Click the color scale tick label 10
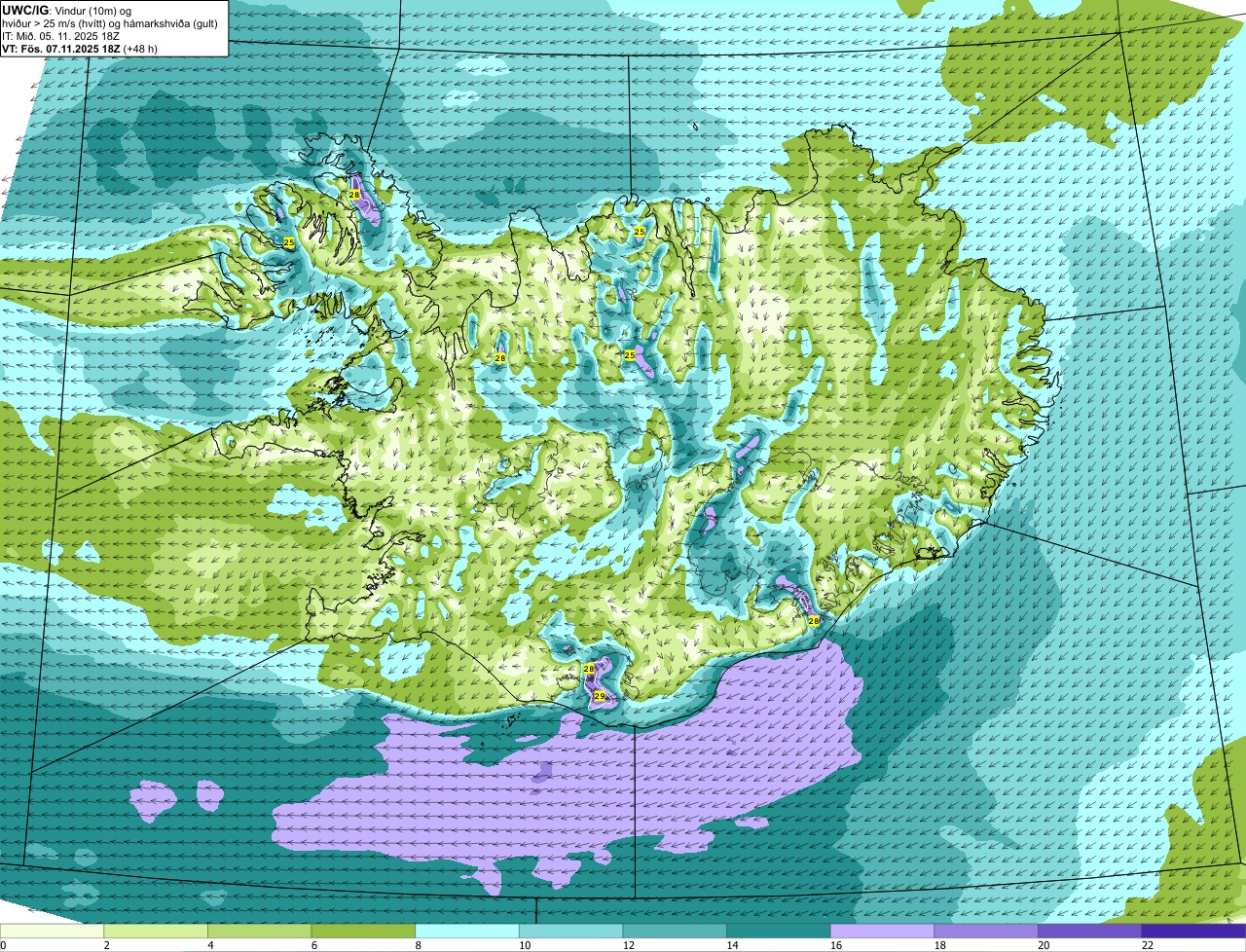 coord(525,945)
